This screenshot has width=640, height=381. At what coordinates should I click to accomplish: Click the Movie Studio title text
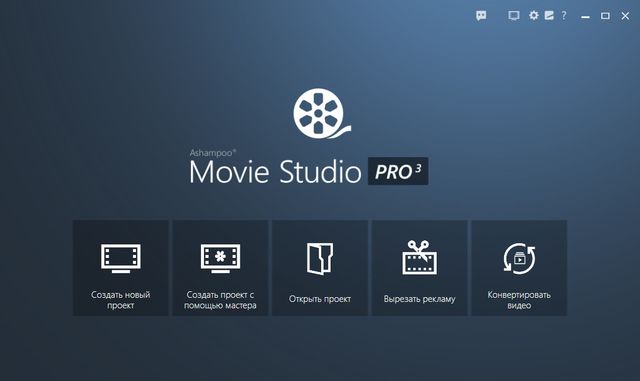(276, 172)
